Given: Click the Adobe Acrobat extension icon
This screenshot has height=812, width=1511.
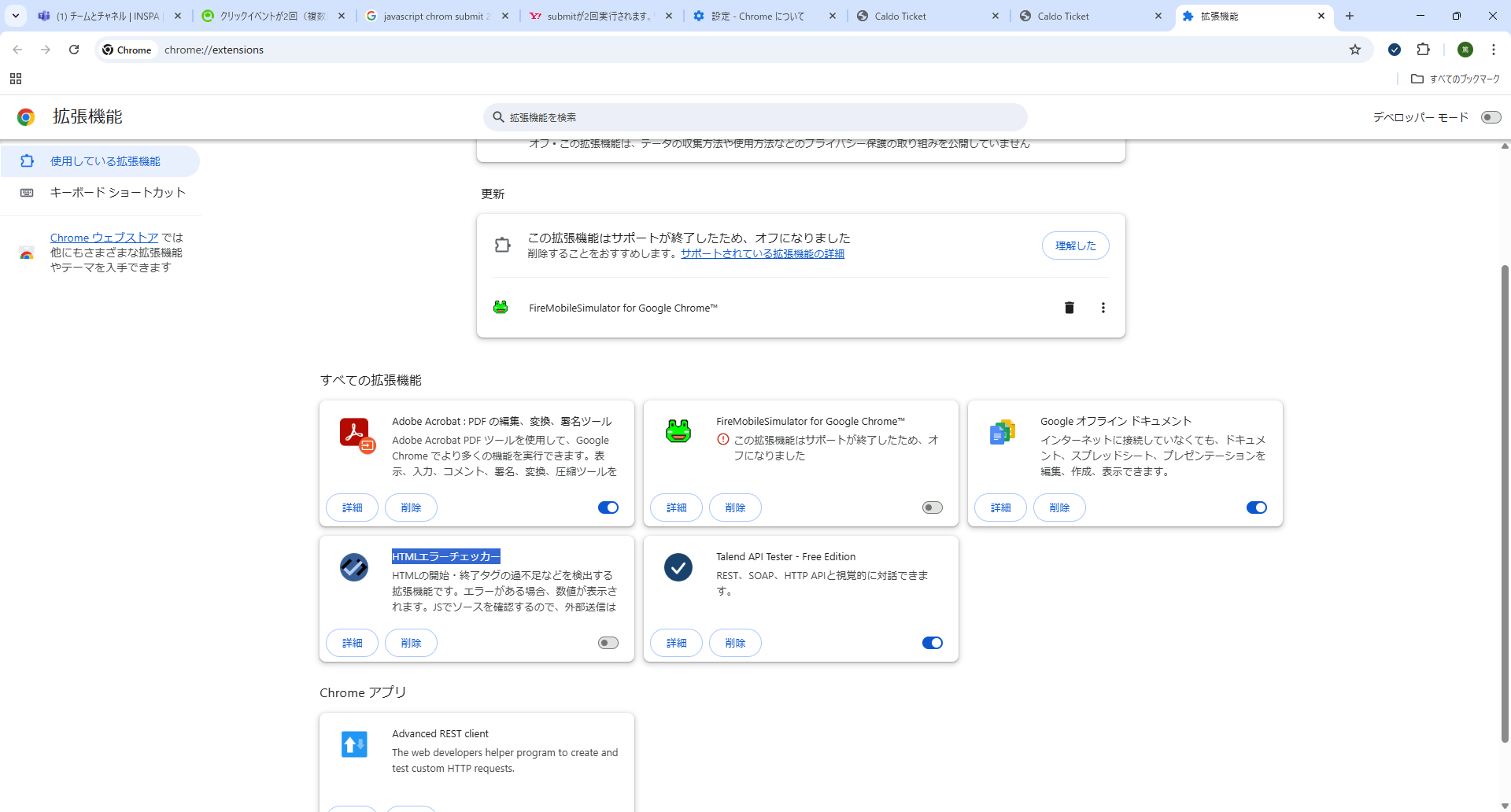Looking at the screenshot, I should click(357, 435).
